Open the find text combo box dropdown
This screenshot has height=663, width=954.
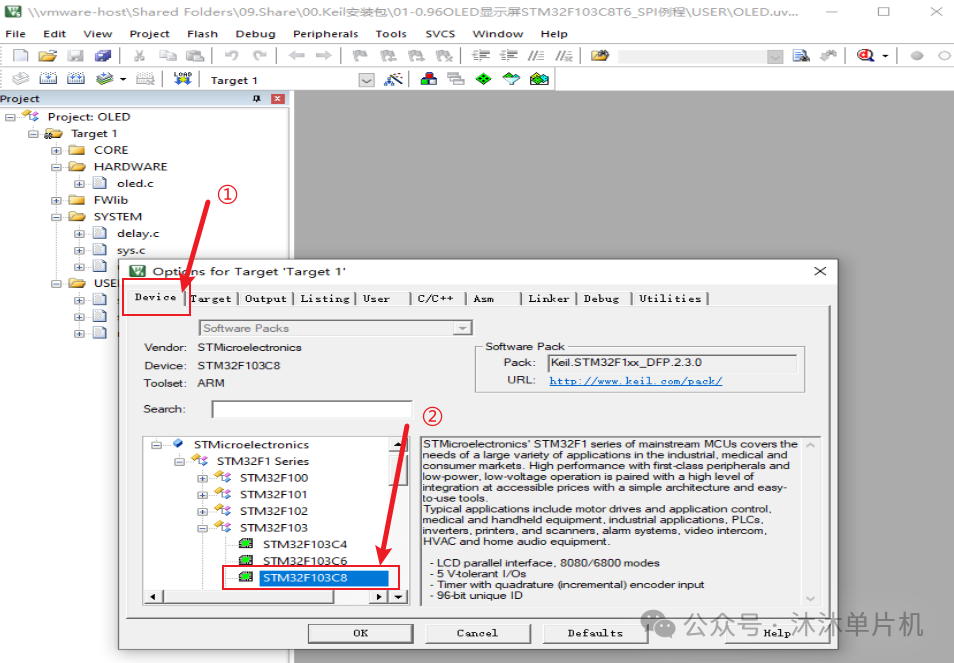(x=775, y=57)
